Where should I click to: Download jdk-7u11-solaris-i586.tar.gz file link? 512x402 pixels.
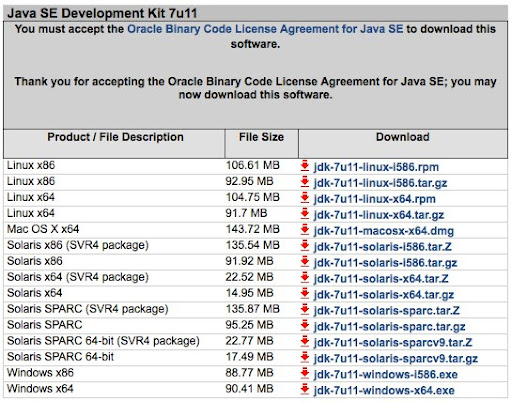pos(385,263)
